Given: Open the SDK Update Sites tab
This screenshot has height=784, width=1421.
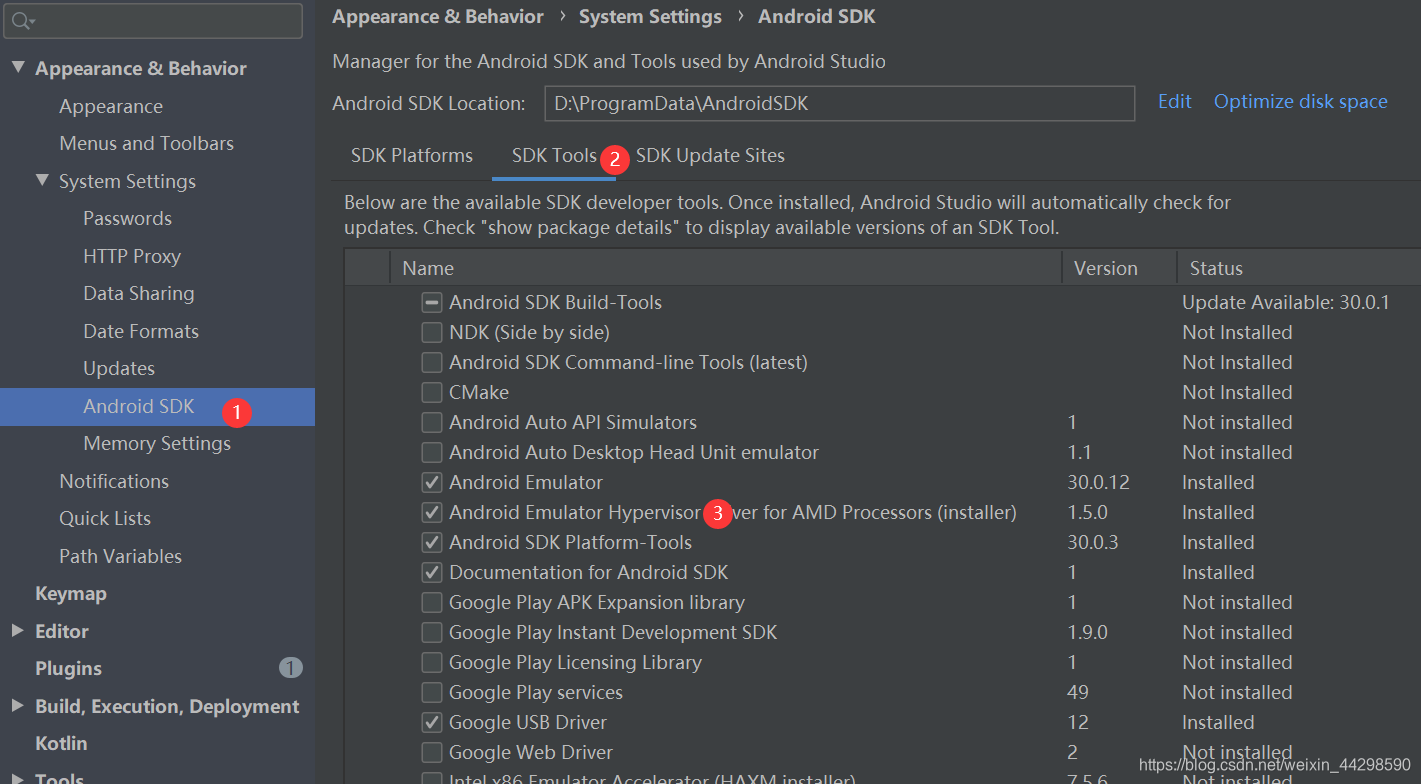Looking at the screenshot, I should pyautogui.click(x=710, y=156).
